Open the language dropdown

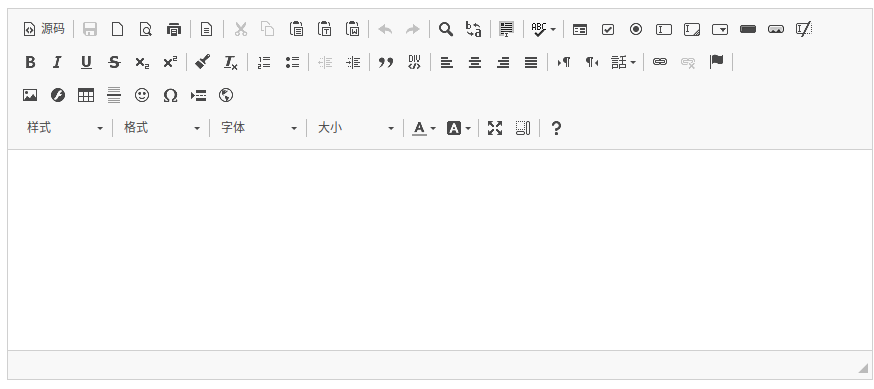623,62
